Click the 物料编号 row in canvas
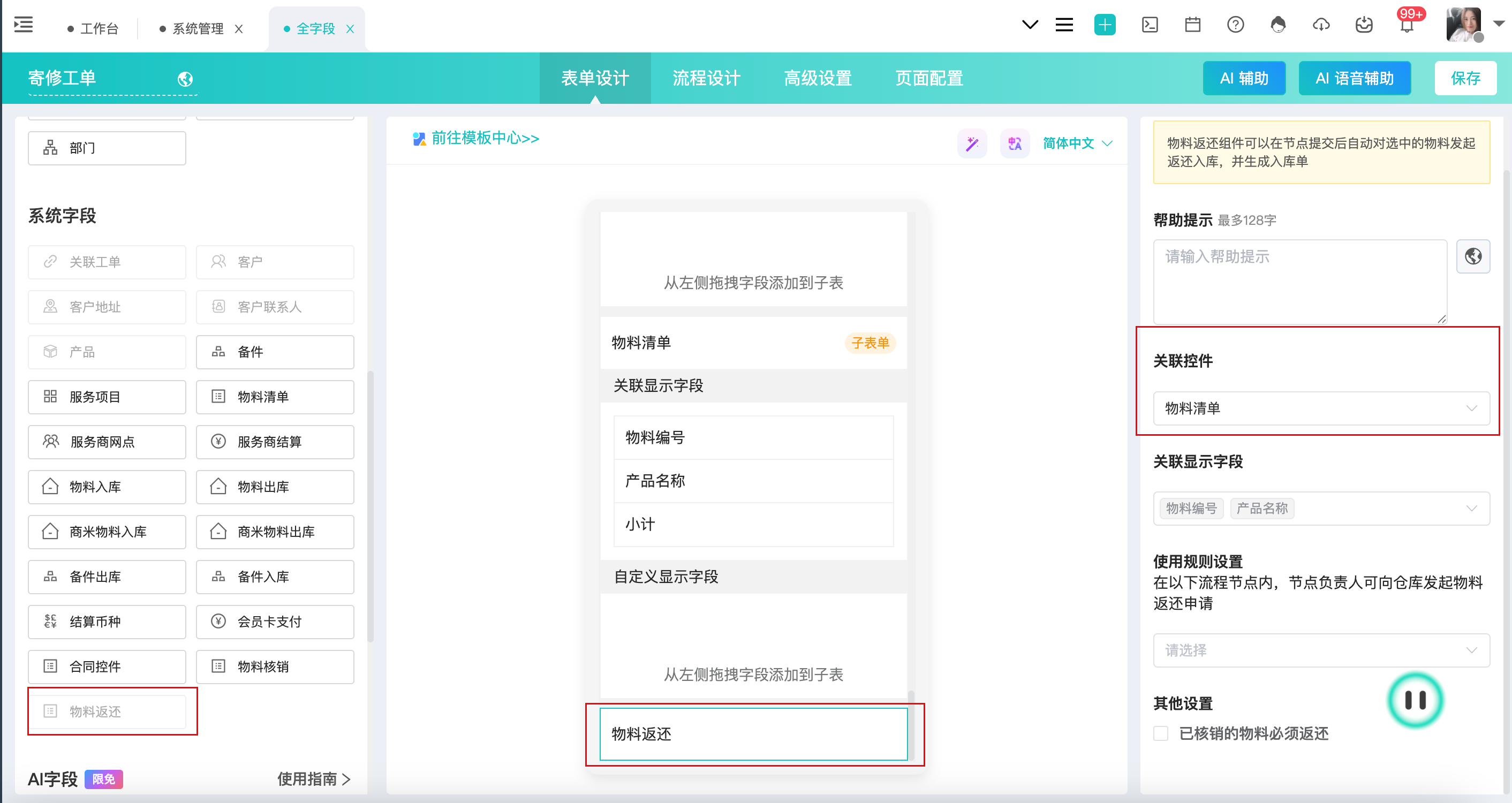 (x=754, y=437)
